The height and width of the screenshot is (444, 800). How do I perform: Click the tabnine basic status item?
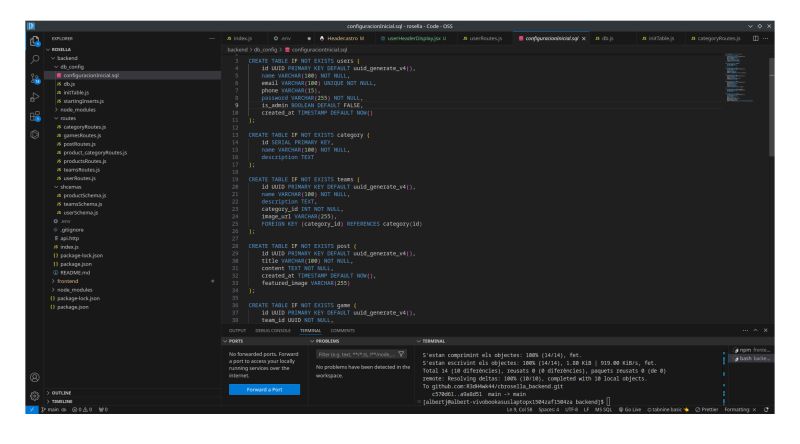coord(668,409)
